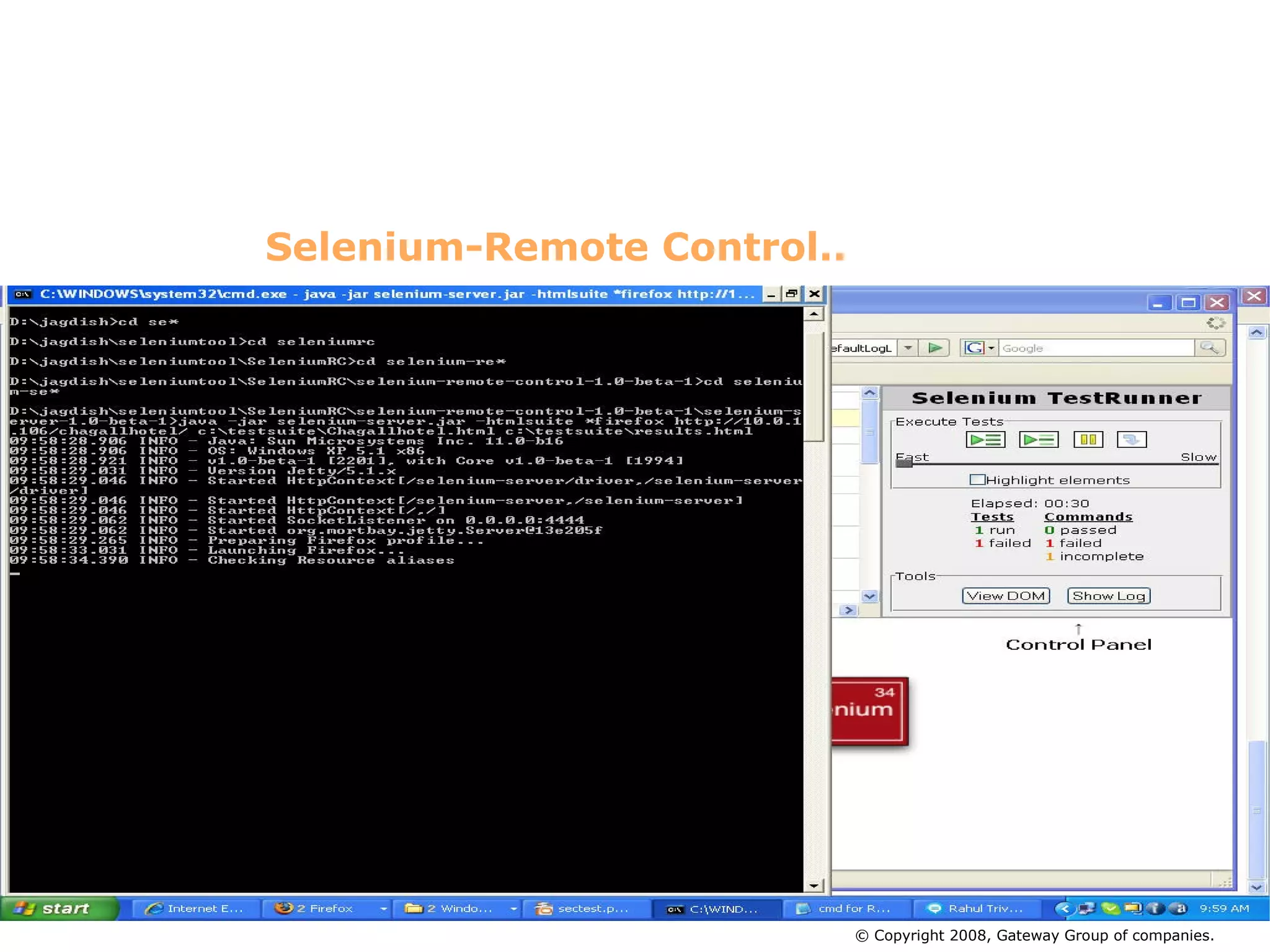Image resolution: width=1270 pixels, height=952 pixels.
Task: Adjust the Fast-Slow speed slider handle
Action: (904, 462)
